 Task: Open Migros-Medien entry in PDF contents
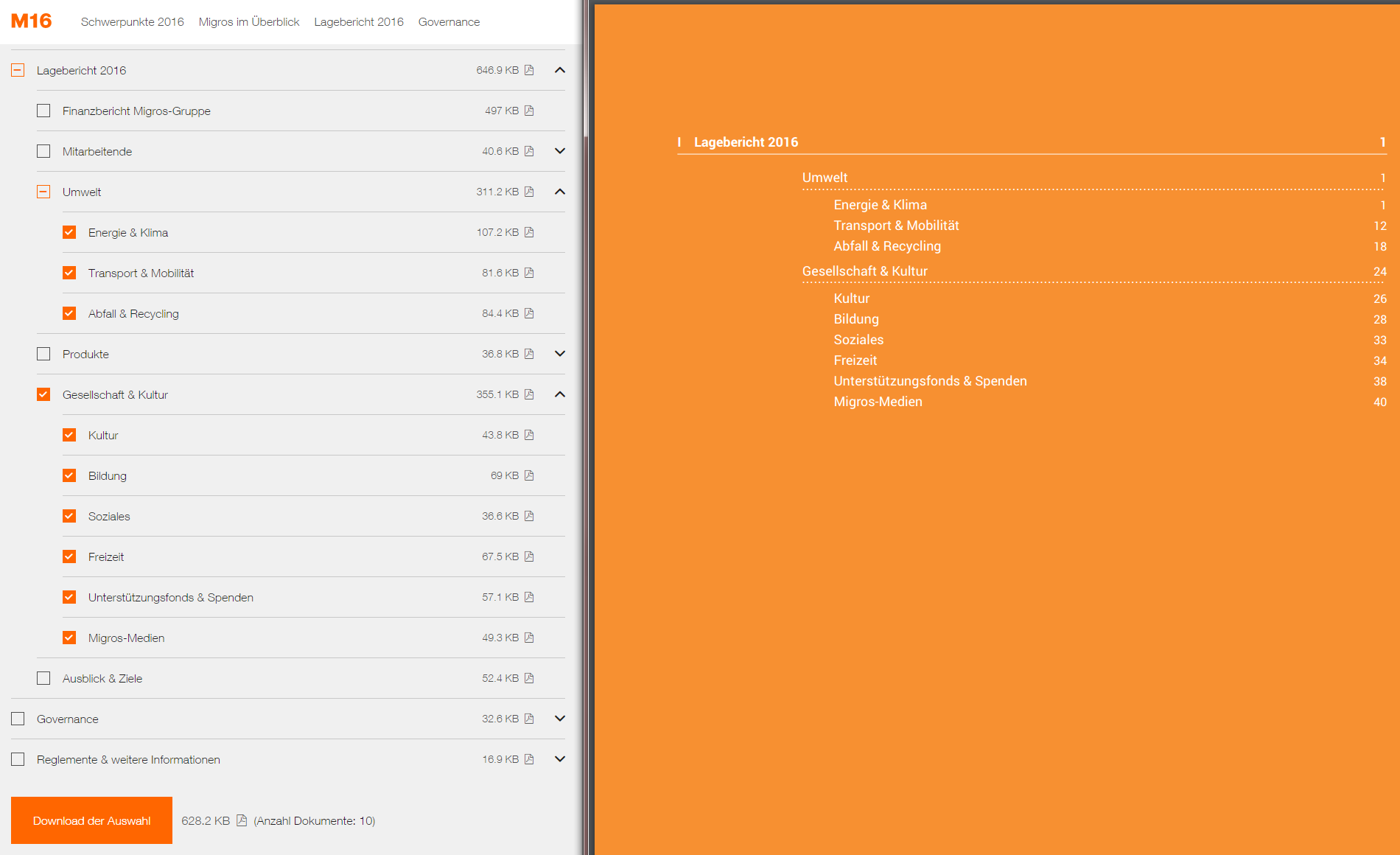pyautogui.click(x=878, y=402)
